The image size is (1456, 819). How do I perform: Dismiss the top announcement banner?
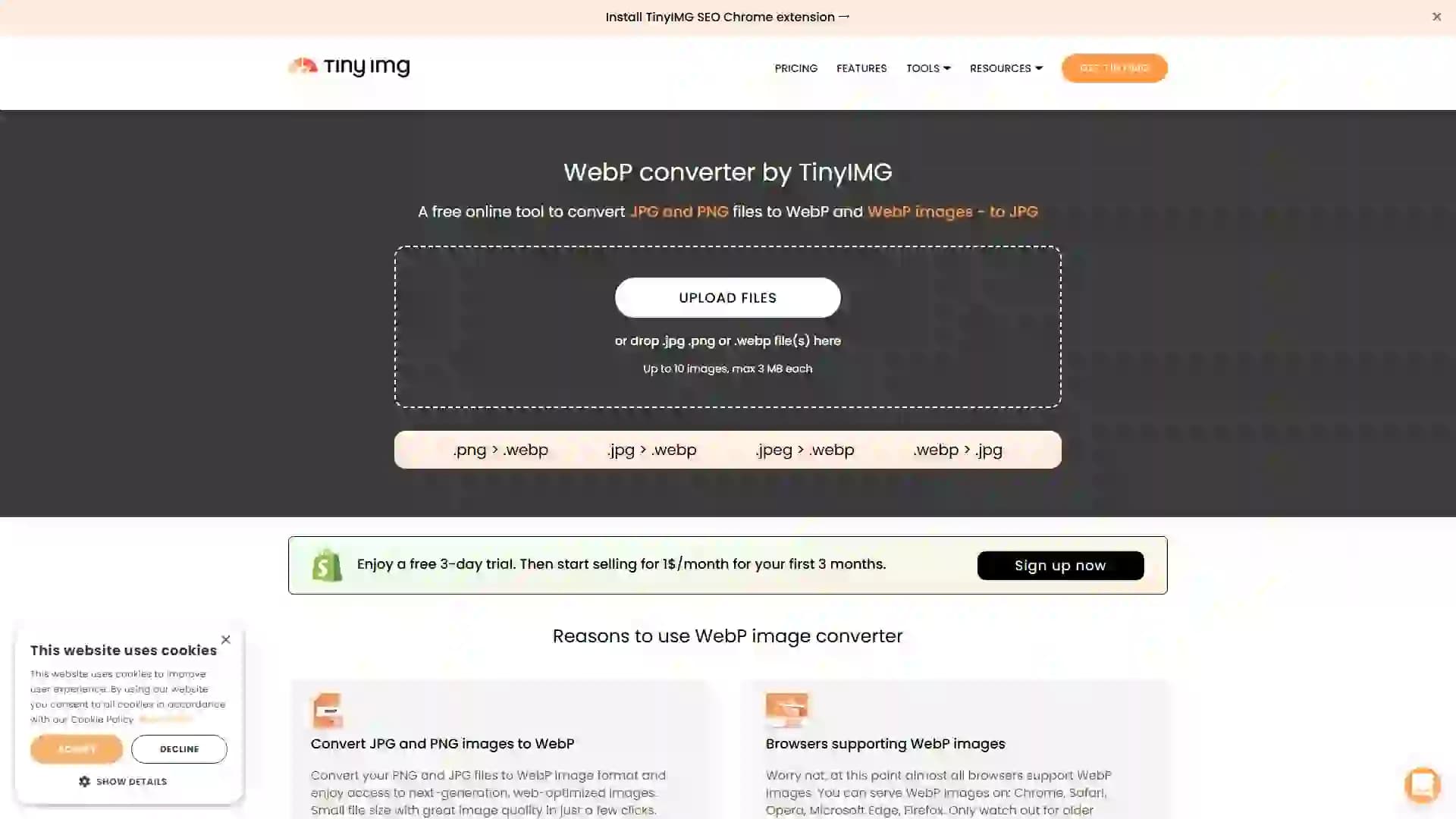(1437, 17)
